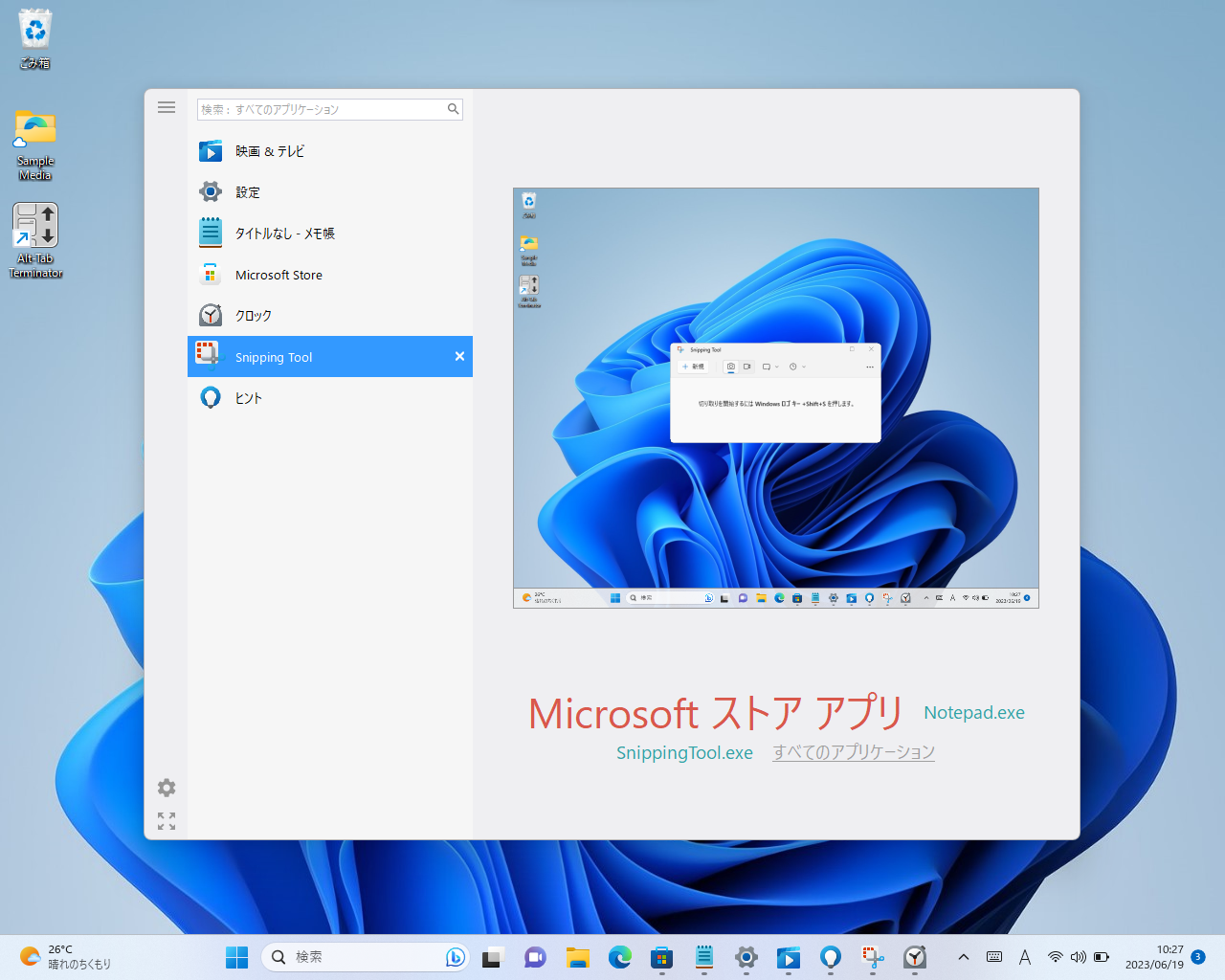Open Microsoft Store from the app list
1225x980 pixels.
pos(278,275)
